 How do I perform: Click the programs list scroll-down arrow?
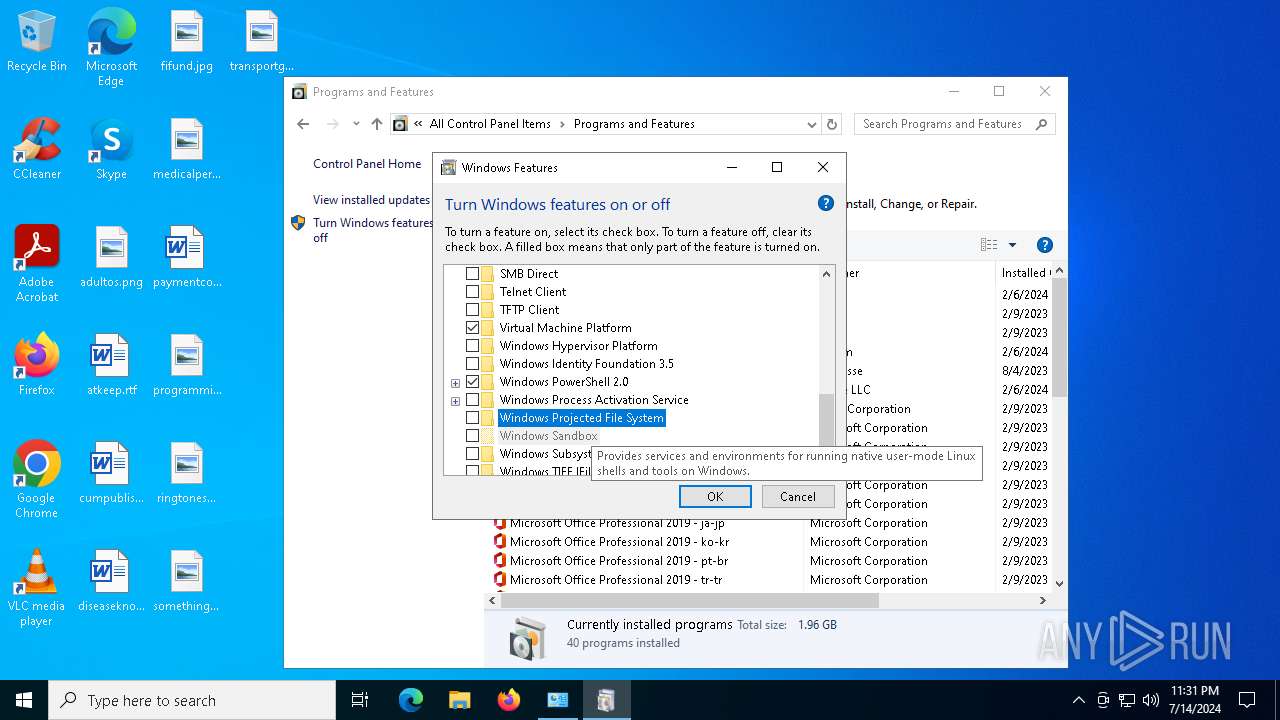click(1059, 583)
